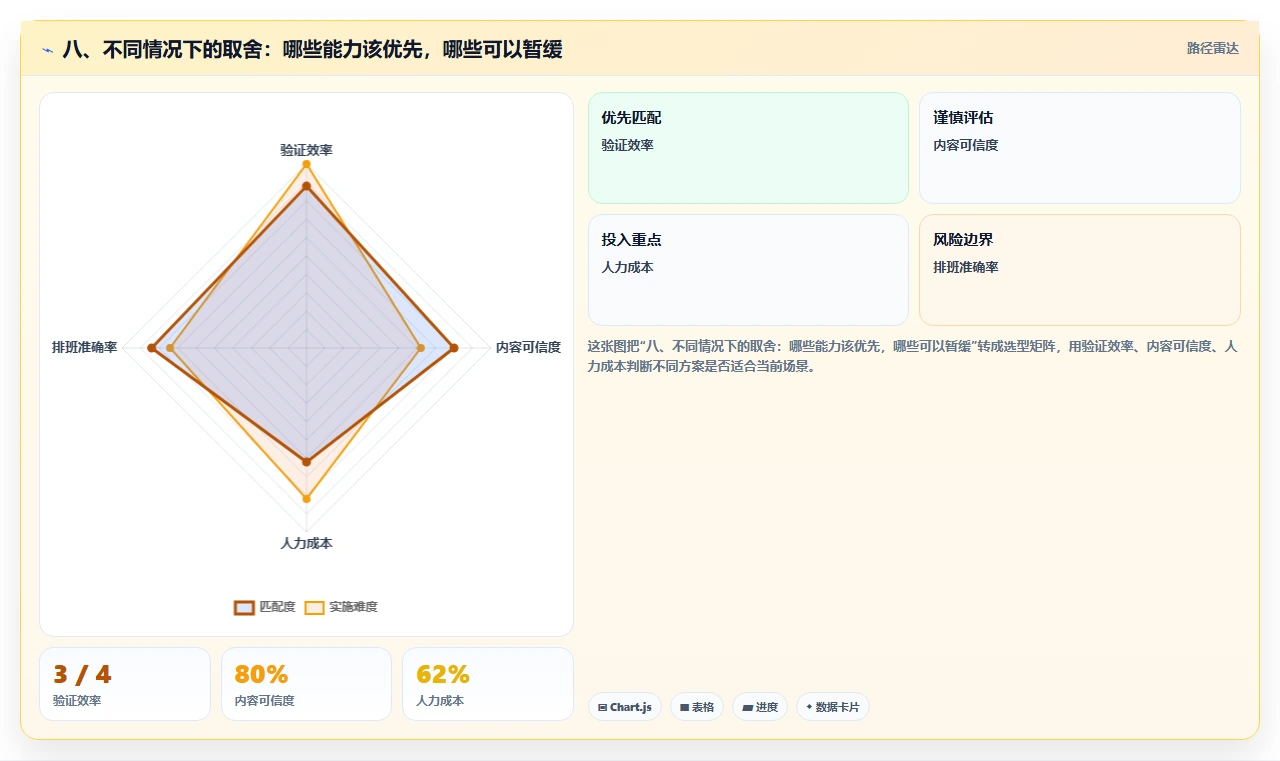Toggle the 匹配度 legend swatch
Image resolution: width=1280 pixels, height=761 pixels.
coord(245,607)
